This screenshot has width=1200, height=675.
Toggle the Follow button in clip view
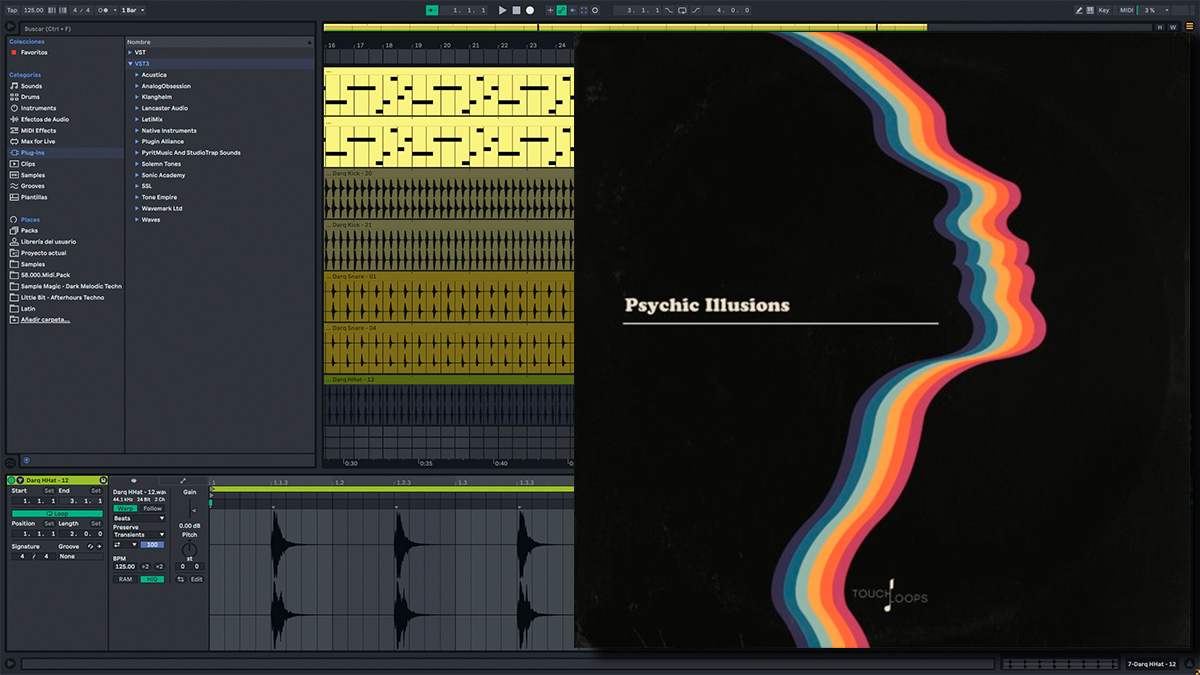(152, 508)
